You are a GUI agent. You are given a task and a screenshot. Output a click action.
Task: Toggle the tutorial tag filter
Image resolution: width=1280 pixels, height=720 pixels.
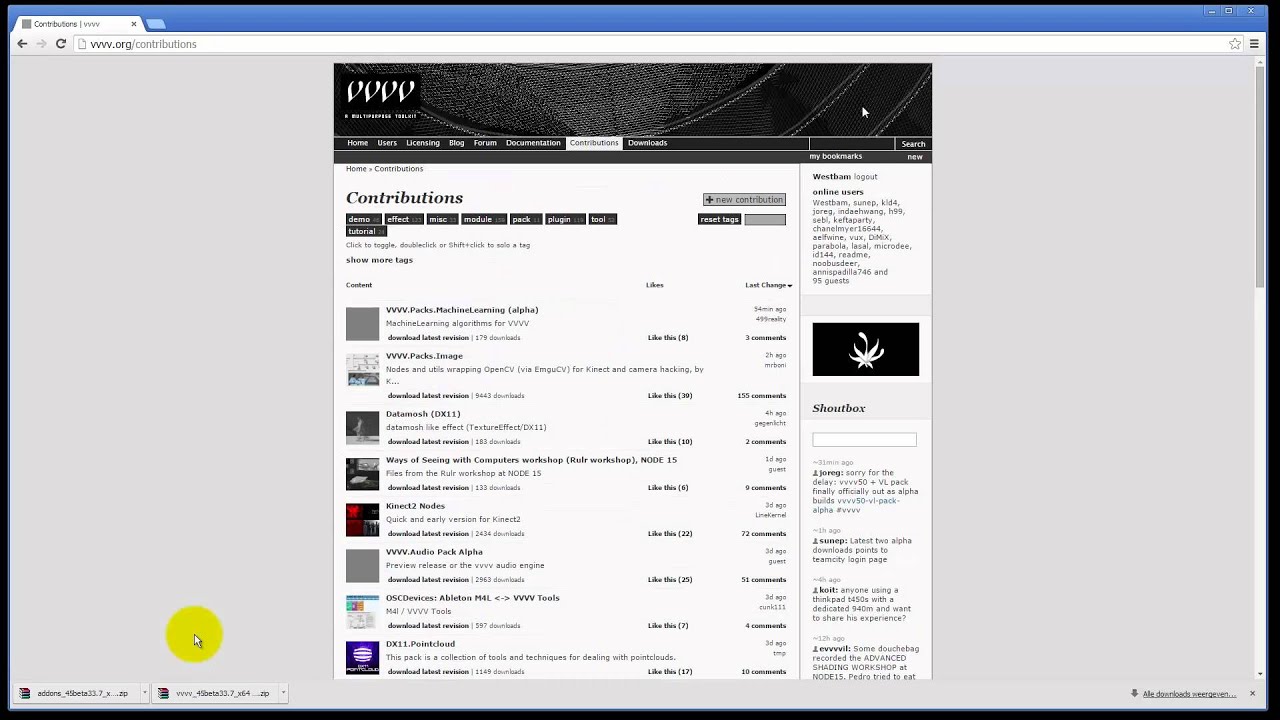(366, 231)
